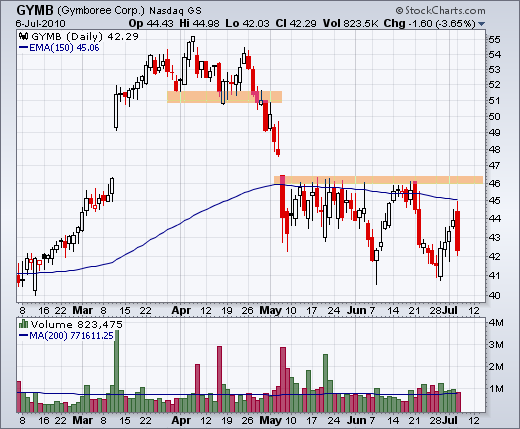
Task: Click the GYMB (Daily) 42.29 legend text
Action: pyautogui.click(x=85, y=36)
